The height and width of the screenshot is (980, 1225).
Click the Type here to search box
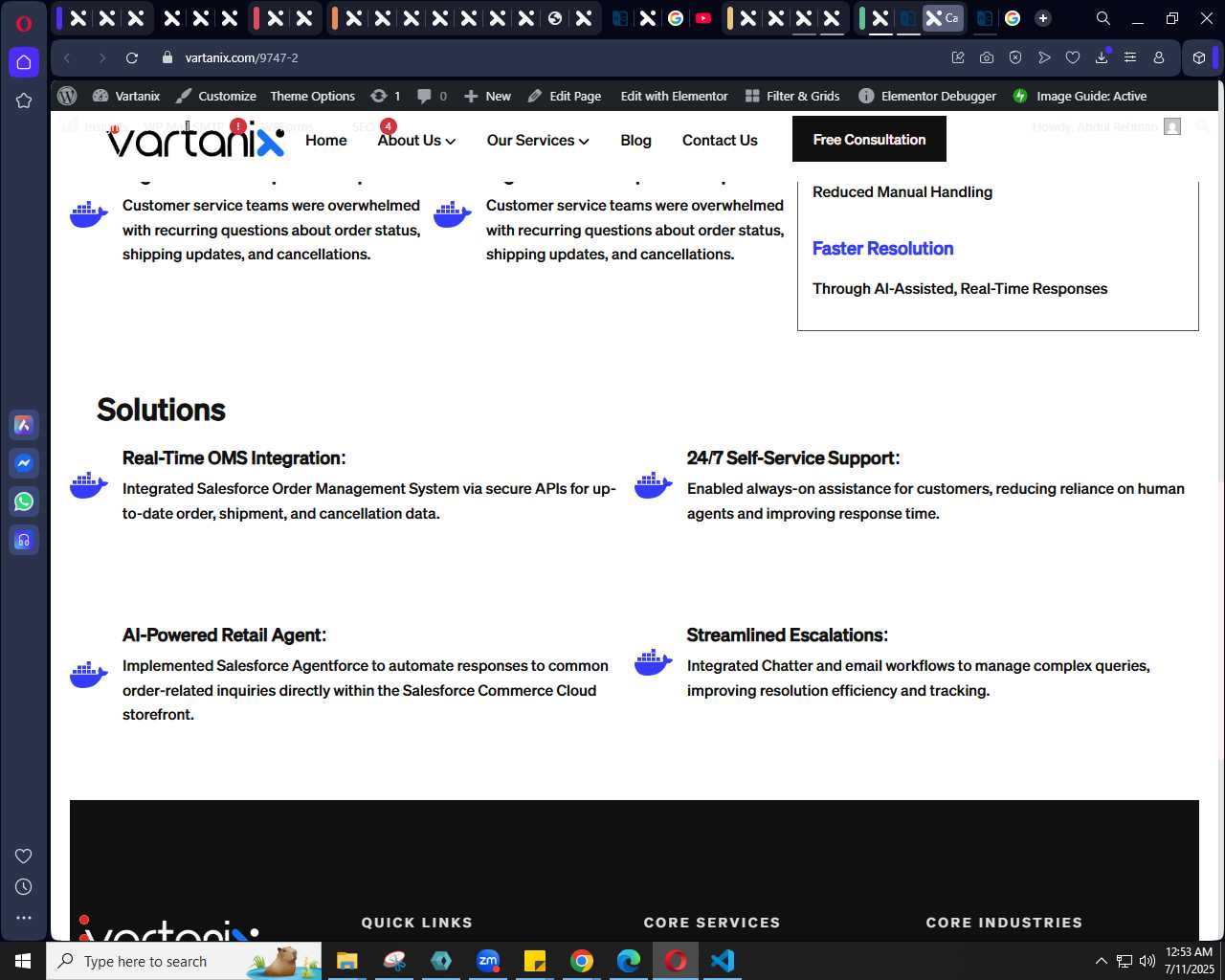pyautogui.click(x=184, y=961)
